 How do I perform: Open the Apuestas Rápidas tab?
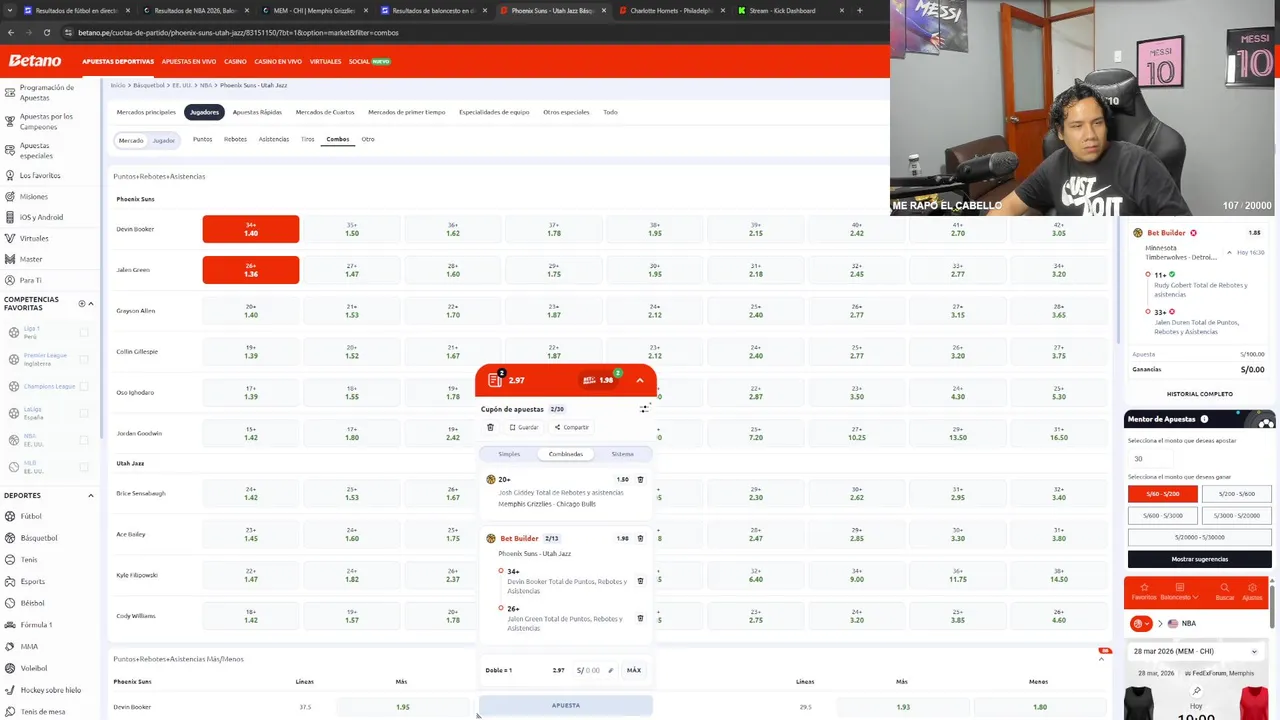tap(257, 112)
